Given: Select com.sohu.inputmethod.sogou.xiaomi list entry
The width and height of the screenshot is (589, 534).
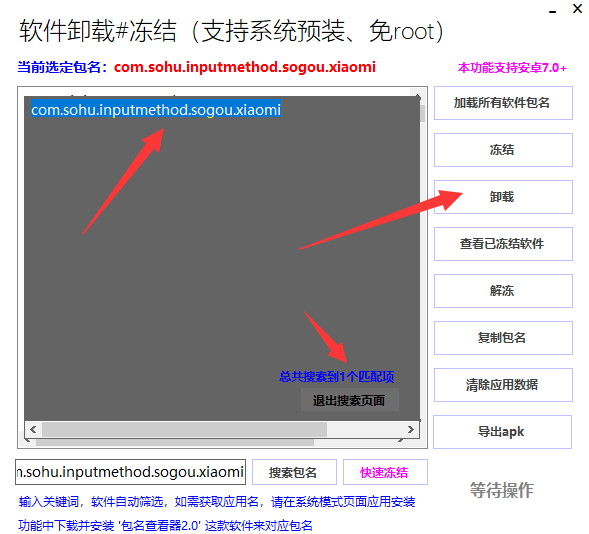Looking at the screenshot, I should [x=156, y=110].
